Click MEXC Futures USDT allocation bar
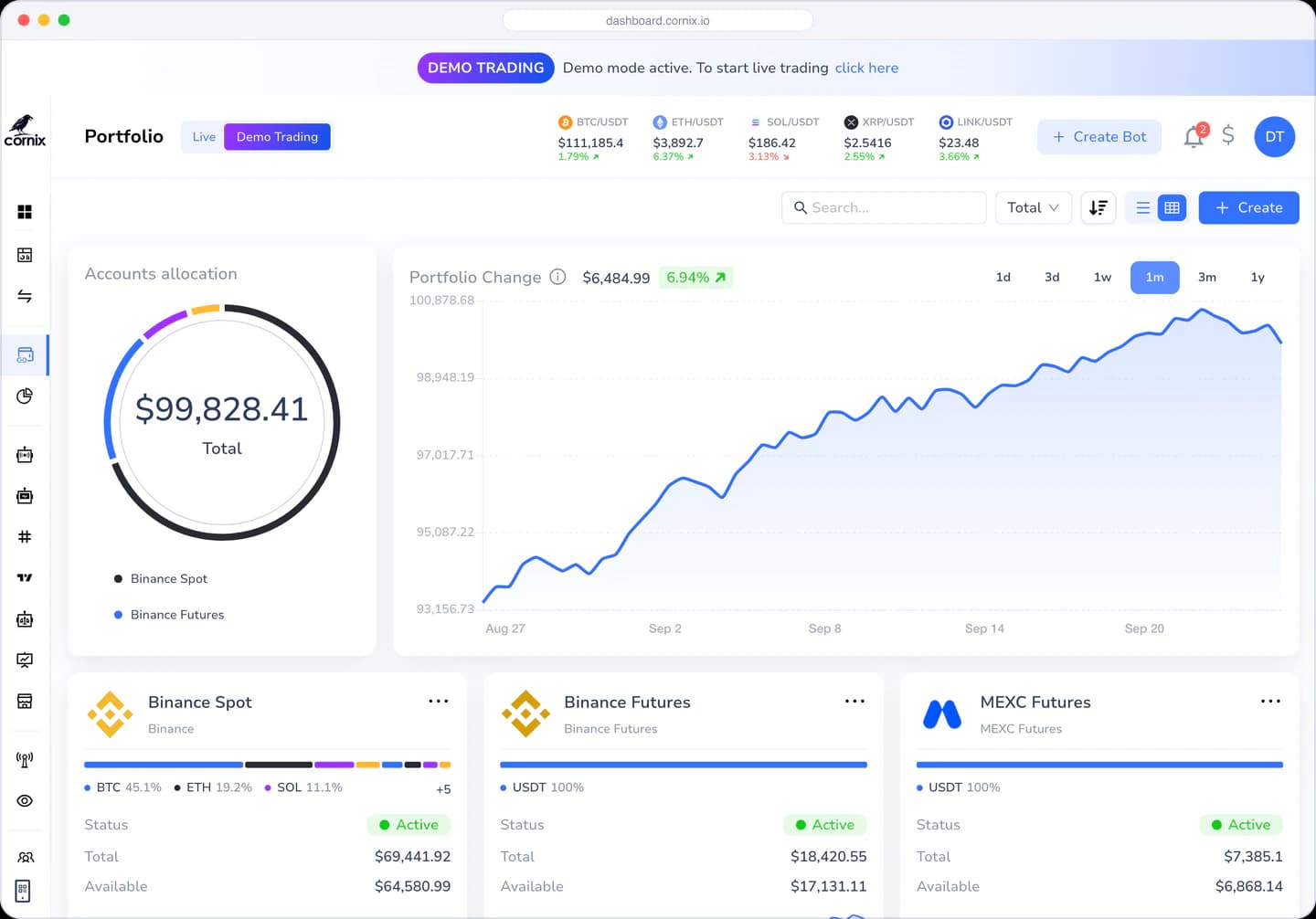This screenshot has height=919, width=1316. (1099, 765)
